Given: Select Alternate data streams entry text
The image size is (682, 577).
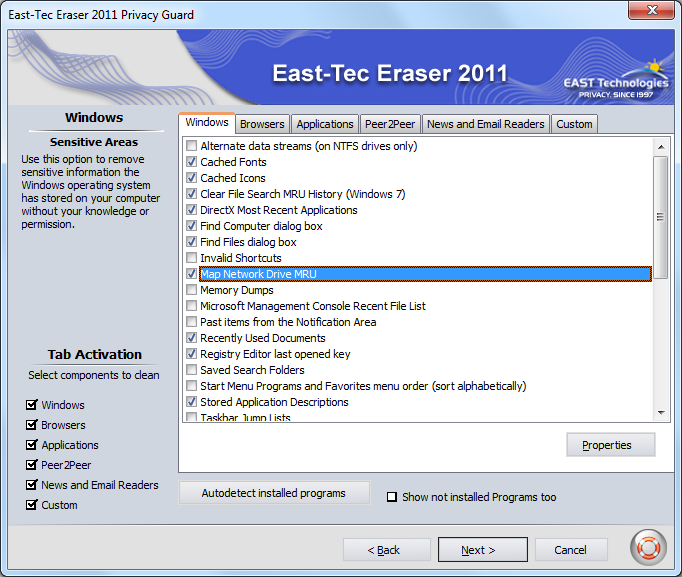Looking at the screenshot, I should [309, 146].
